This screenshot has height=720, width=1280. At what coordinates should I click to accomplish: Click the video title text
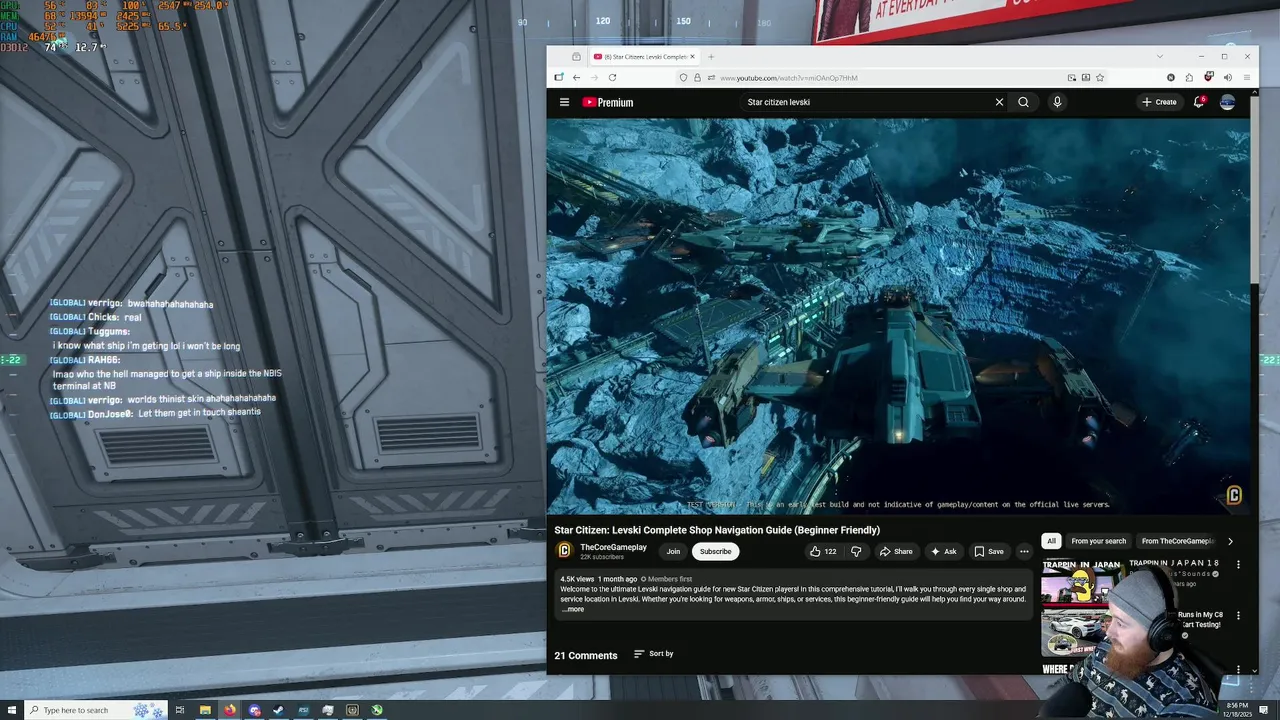pyautogui.click(x=717, y=530)
